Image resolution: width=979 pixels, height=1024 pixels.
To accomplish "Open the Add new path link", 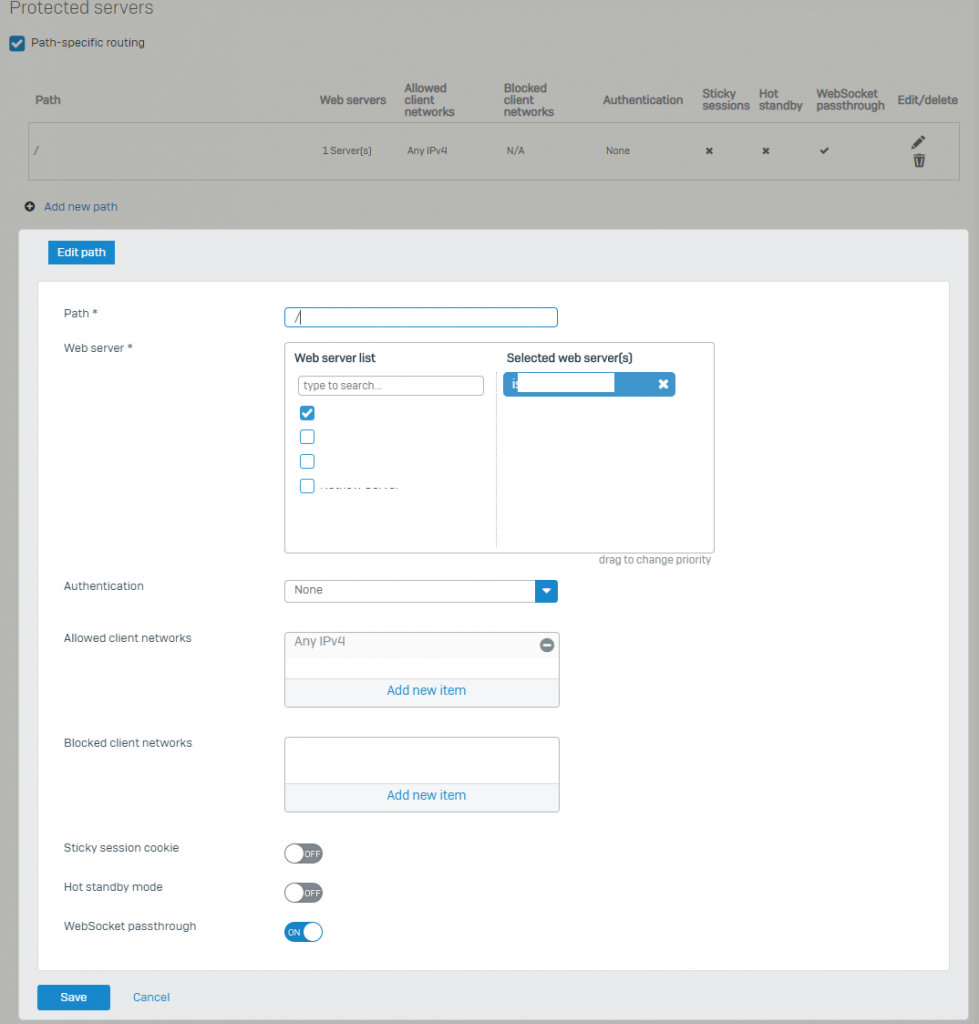I will [80, 207].
